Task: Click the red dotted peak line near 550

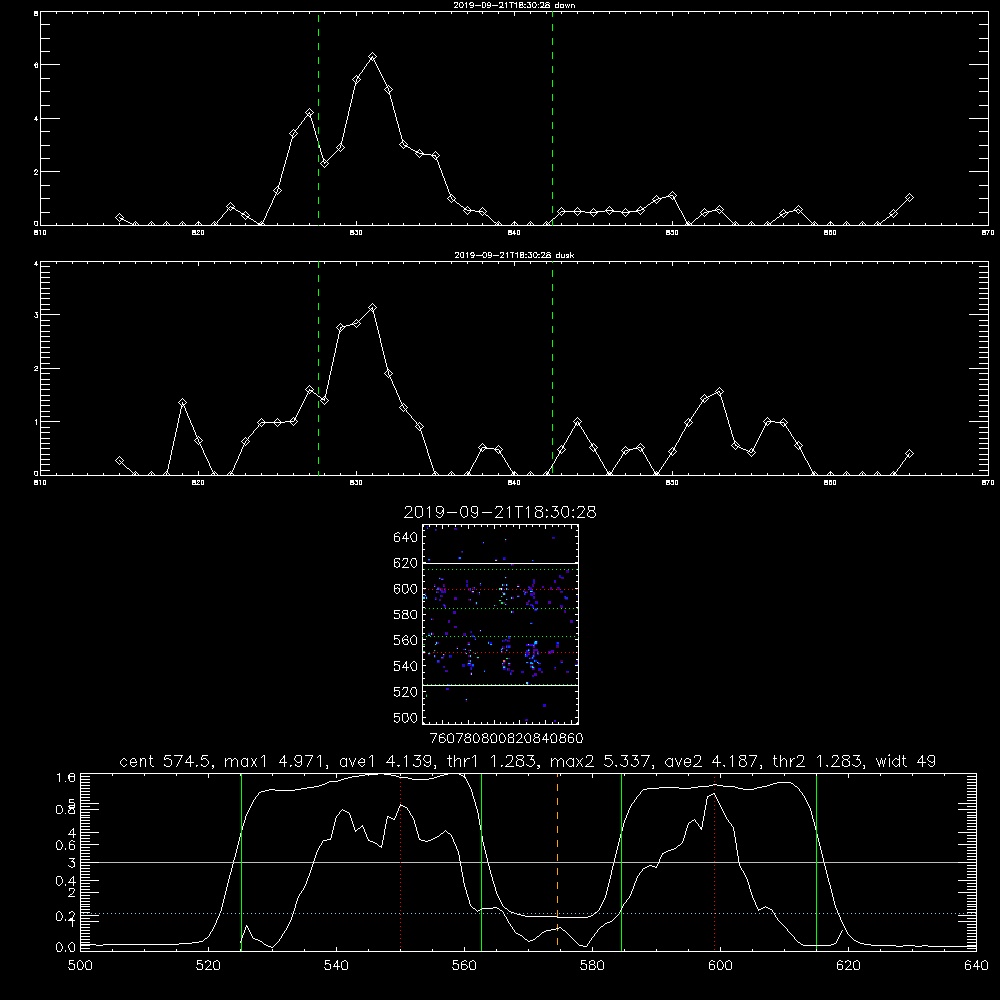Action: (401, 861)
